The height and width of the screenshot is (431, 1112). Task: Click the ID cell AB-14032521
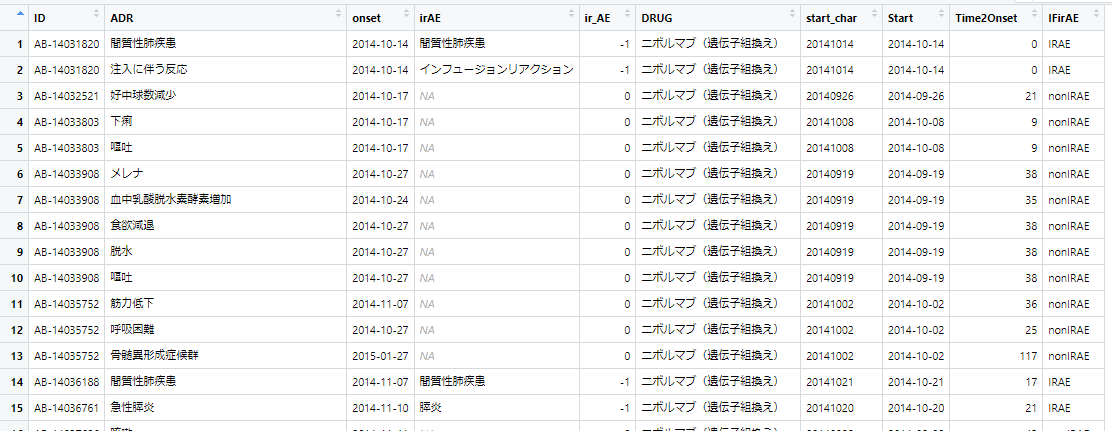66,96
